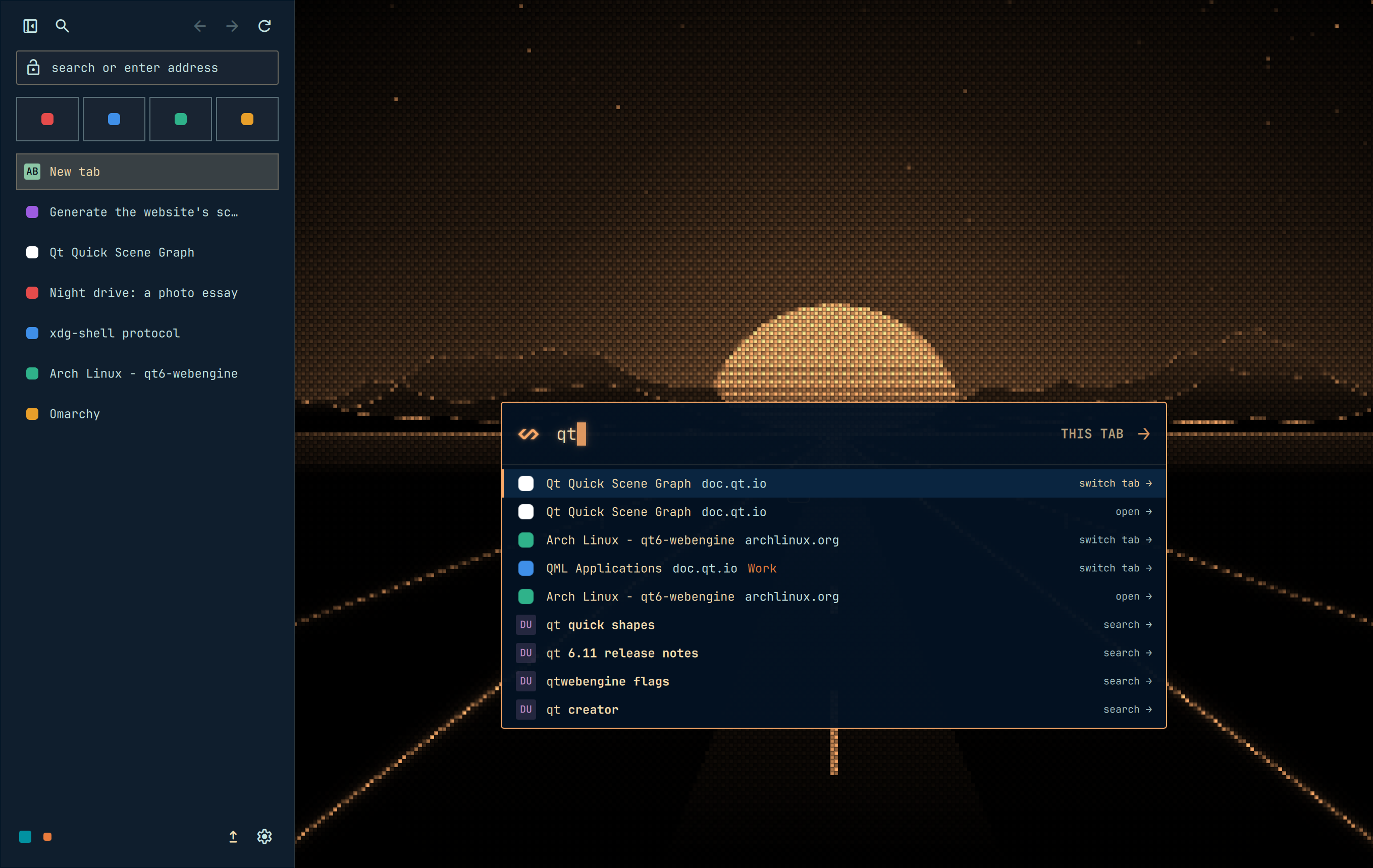Click the Work label in QML Applications row
1373x868 pixels.
point(762,569)
